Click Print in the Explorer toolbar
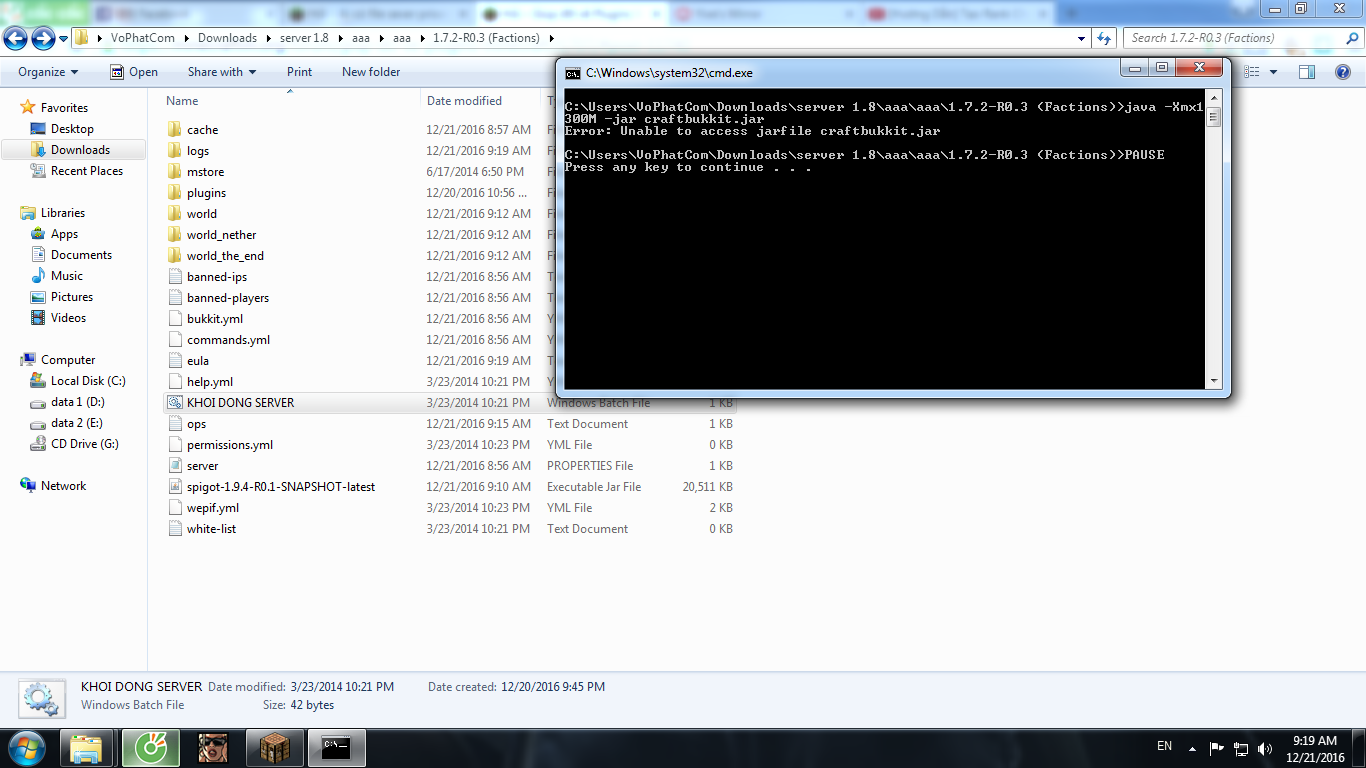This screenshot has width=1366, height=768. 299,72
